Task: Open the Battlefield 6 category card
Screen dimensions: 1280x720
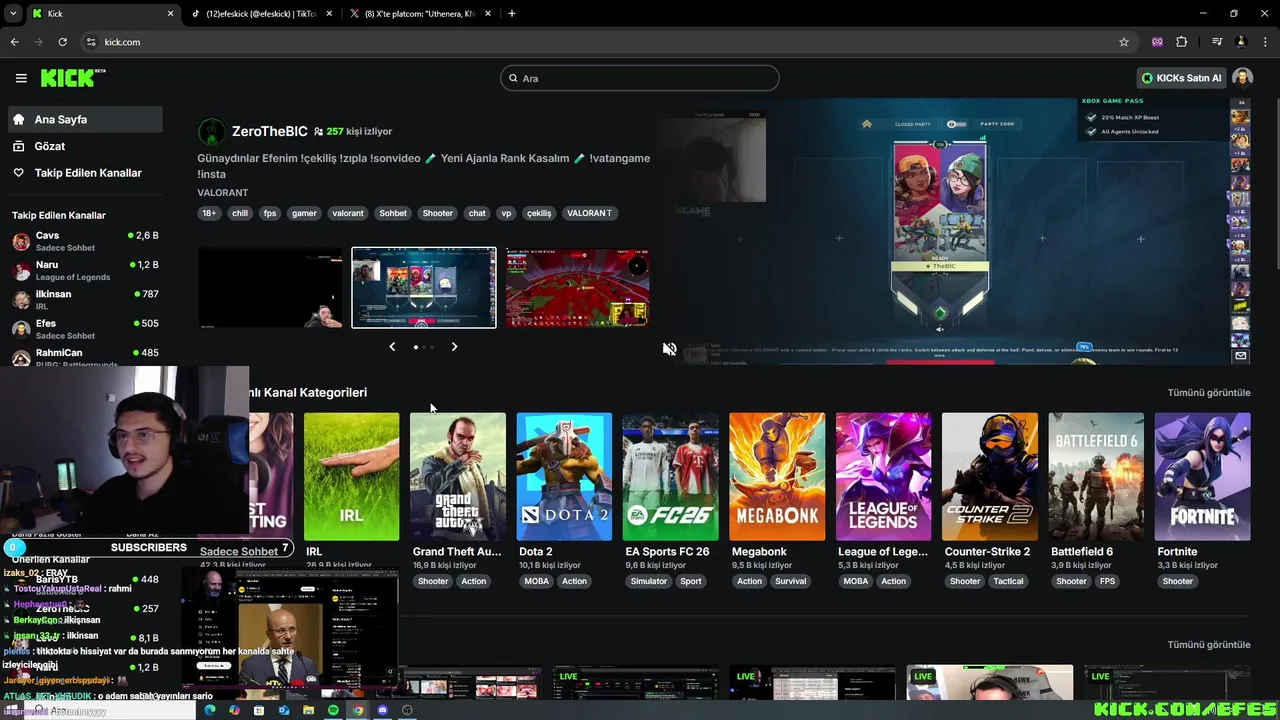Action: pos(1096,477)
